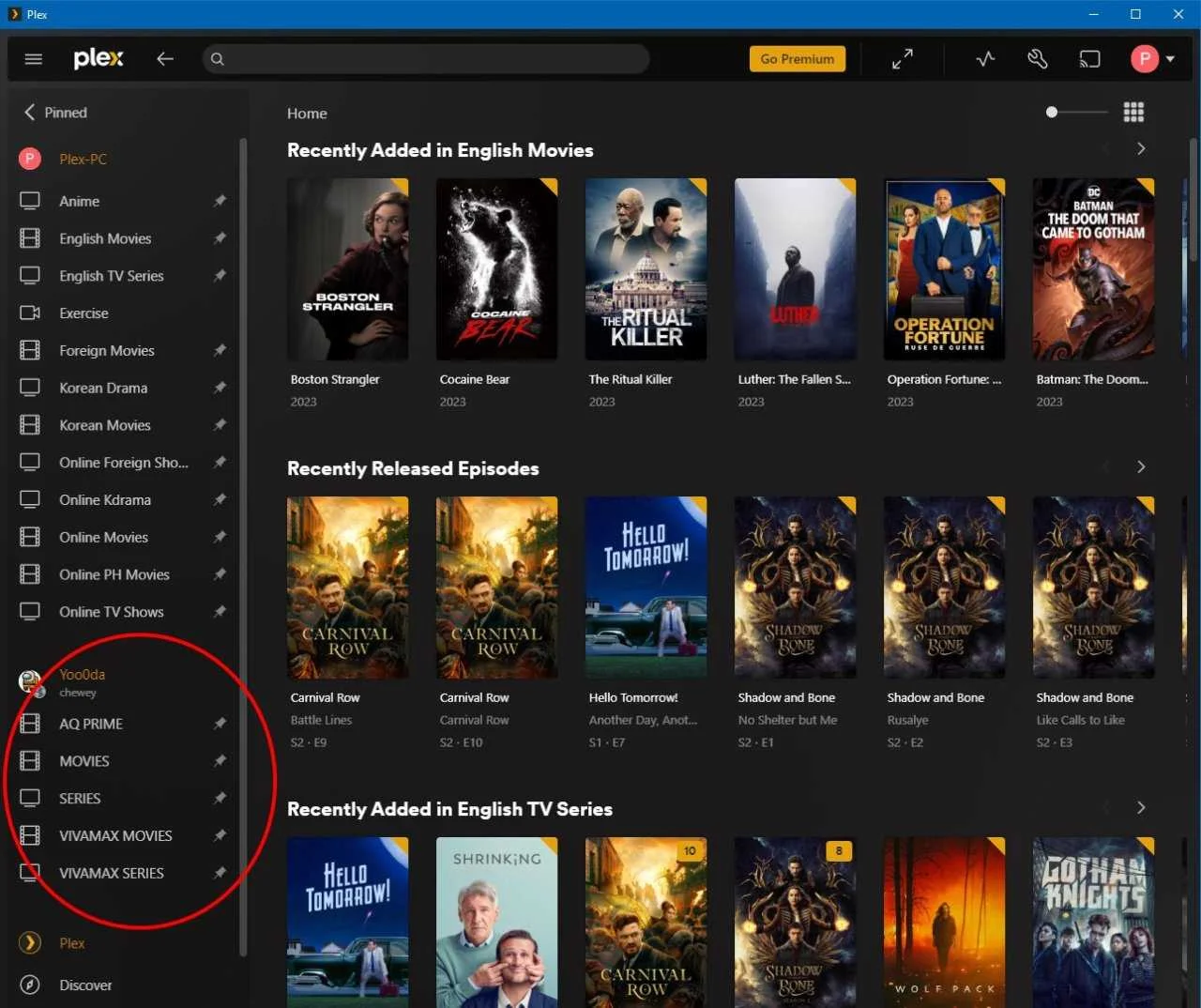This screenshot has height=1008, width=1201.
Task: Open the Exercise library
Action: tap(84, 313)
